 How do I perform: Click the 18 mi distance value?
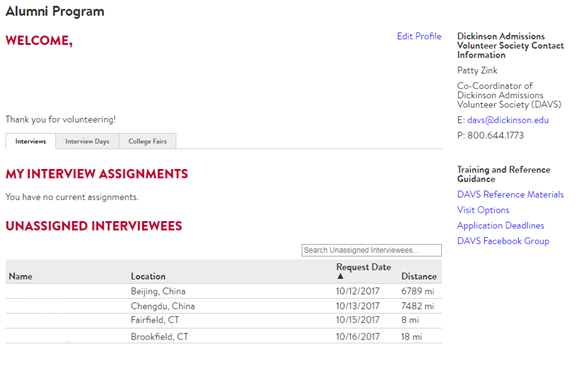[411, 336]
